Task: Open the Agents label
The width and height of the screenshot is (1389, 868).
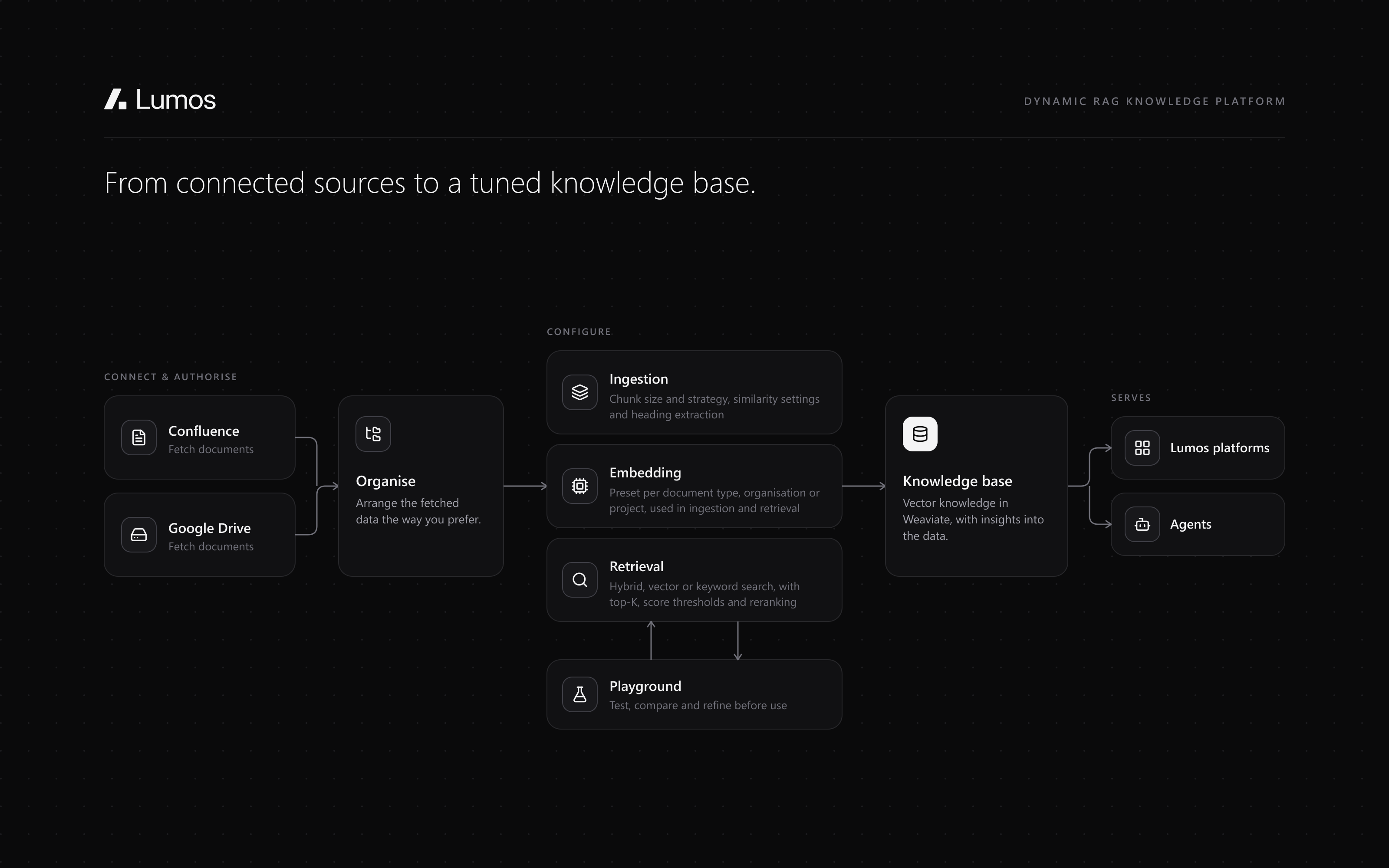Action: tap(1191, 524)
